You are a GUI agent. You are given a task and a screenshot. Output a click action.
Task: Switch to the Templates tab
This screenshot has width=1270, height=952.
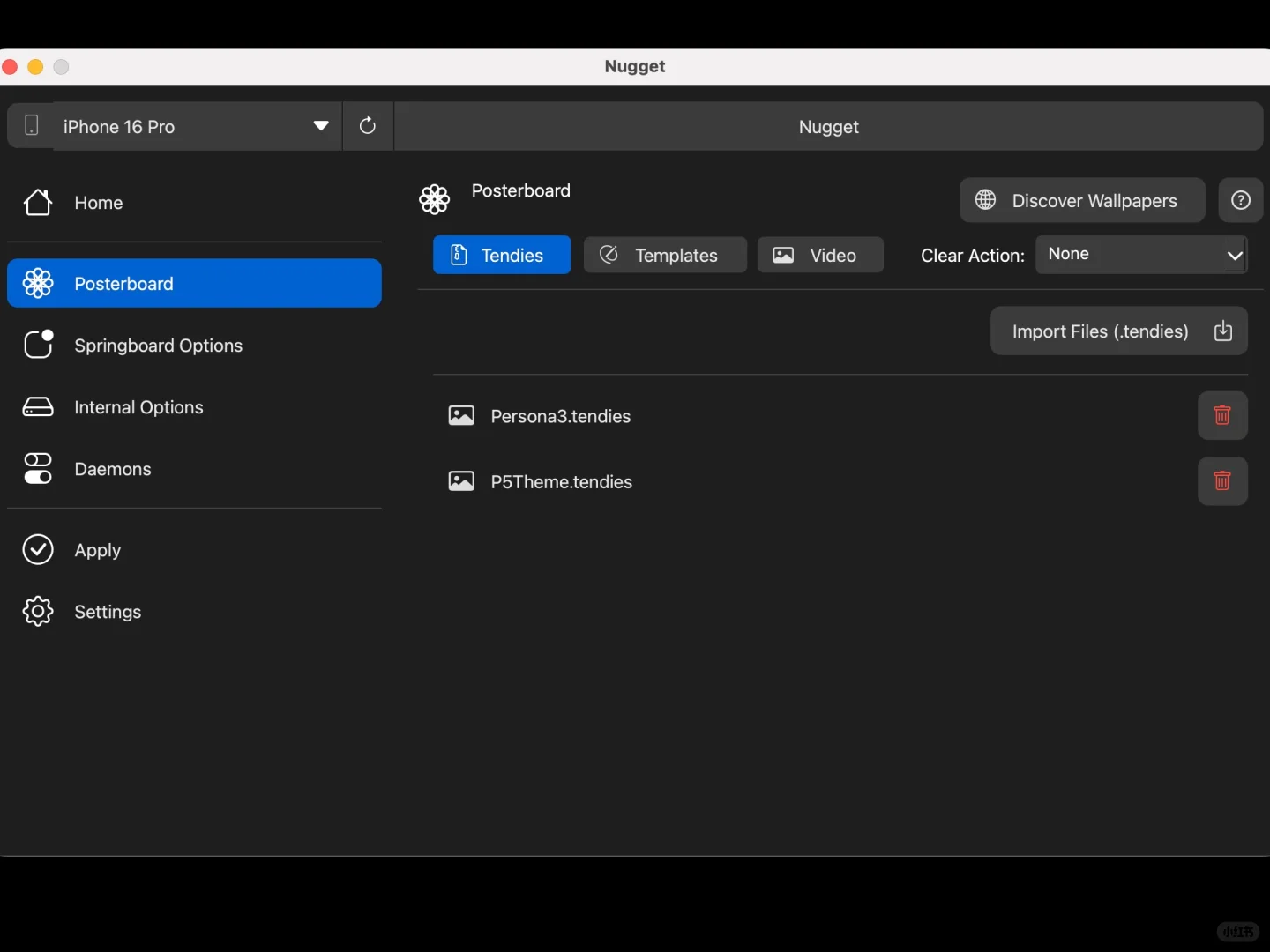[665, 255]
